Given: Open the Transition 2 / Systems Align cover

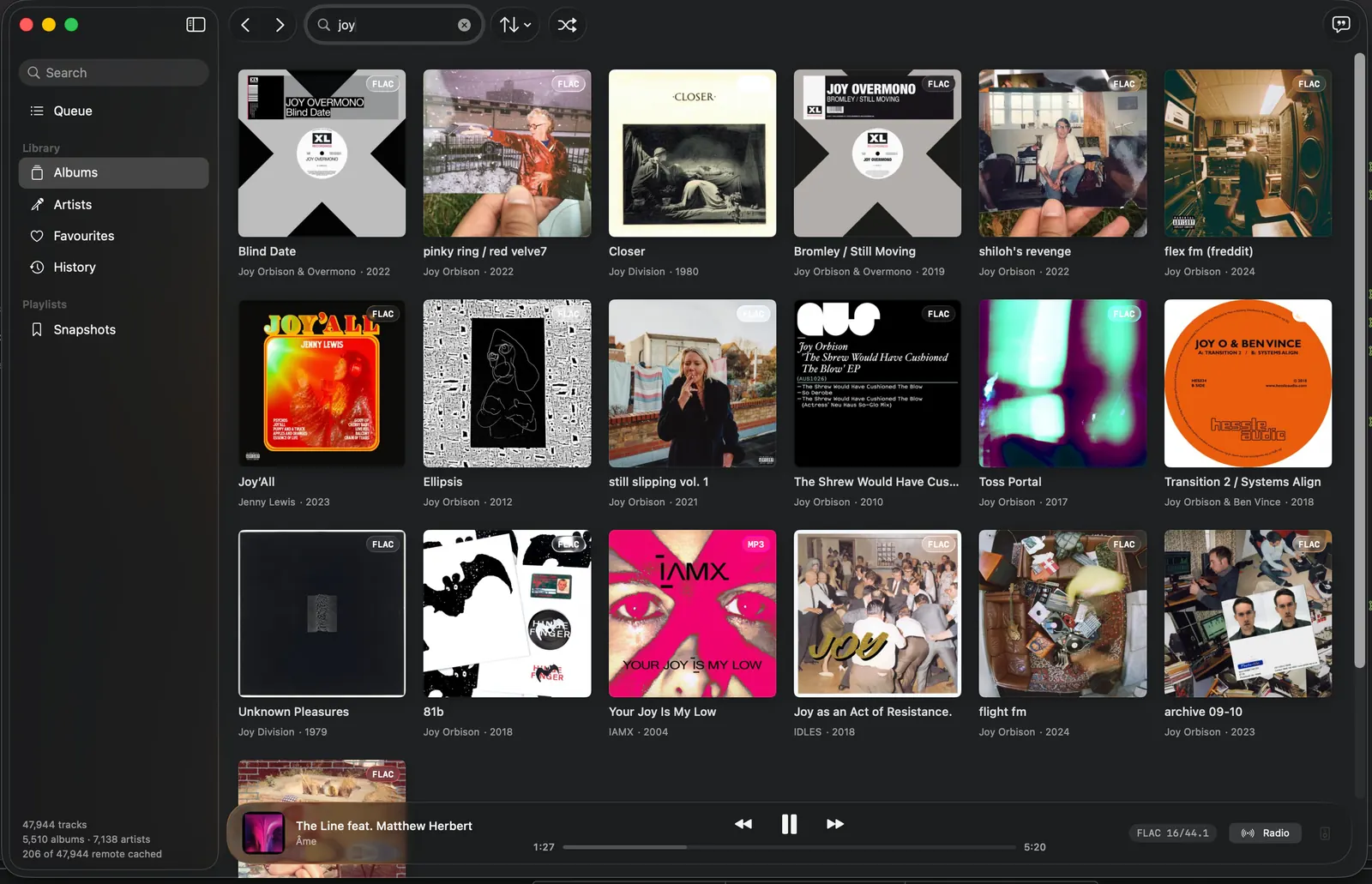Looking at the screenshot, I should click(x=1248, y=383).
